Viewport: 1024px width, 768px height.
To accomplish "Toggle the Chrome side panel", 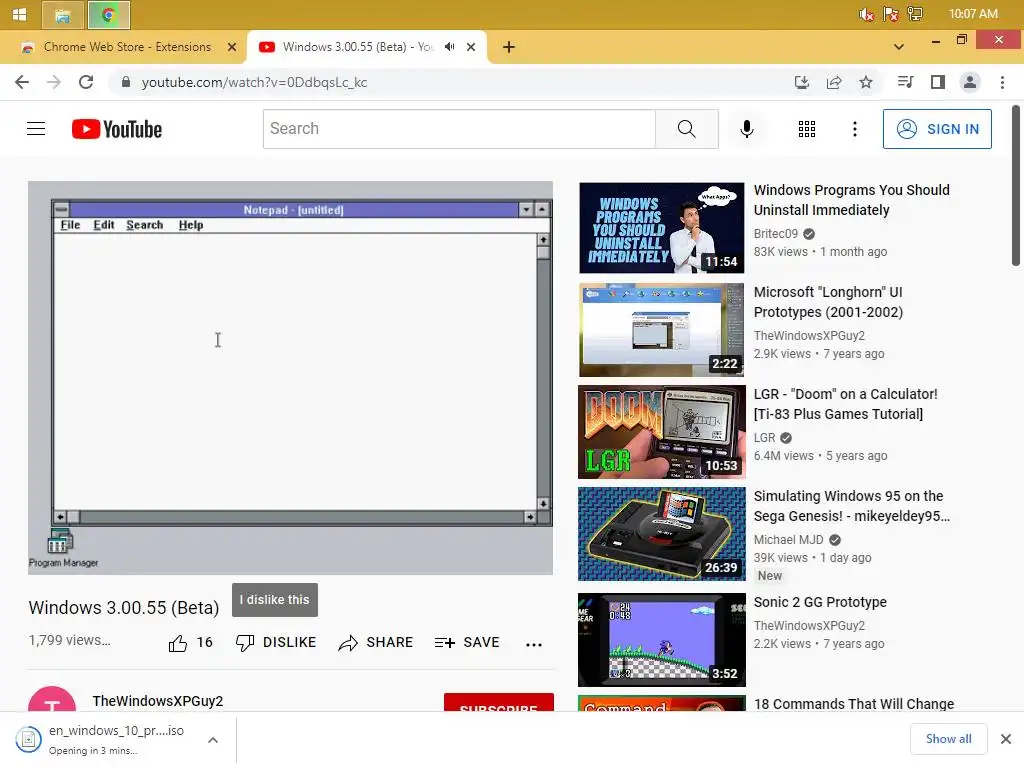I will (938, 82).
